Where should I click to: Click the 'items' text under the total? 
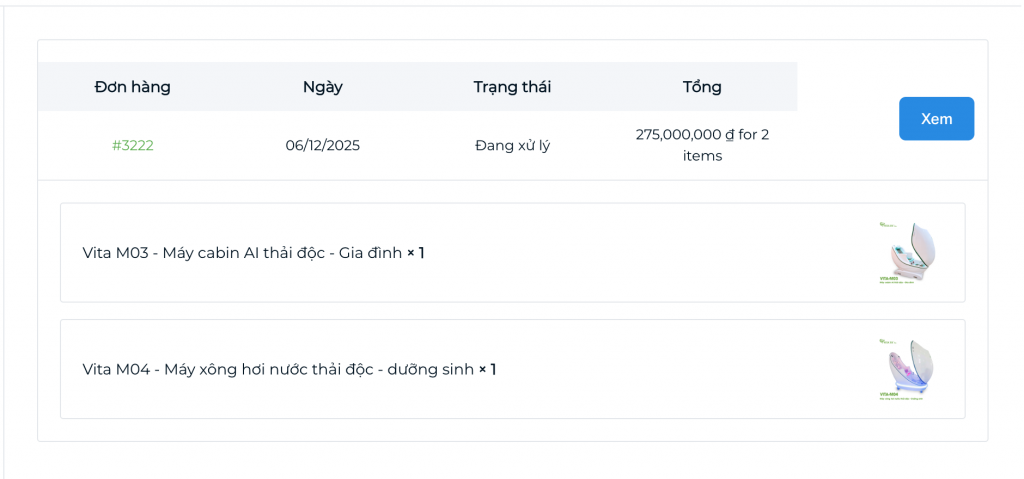(702, 156)
